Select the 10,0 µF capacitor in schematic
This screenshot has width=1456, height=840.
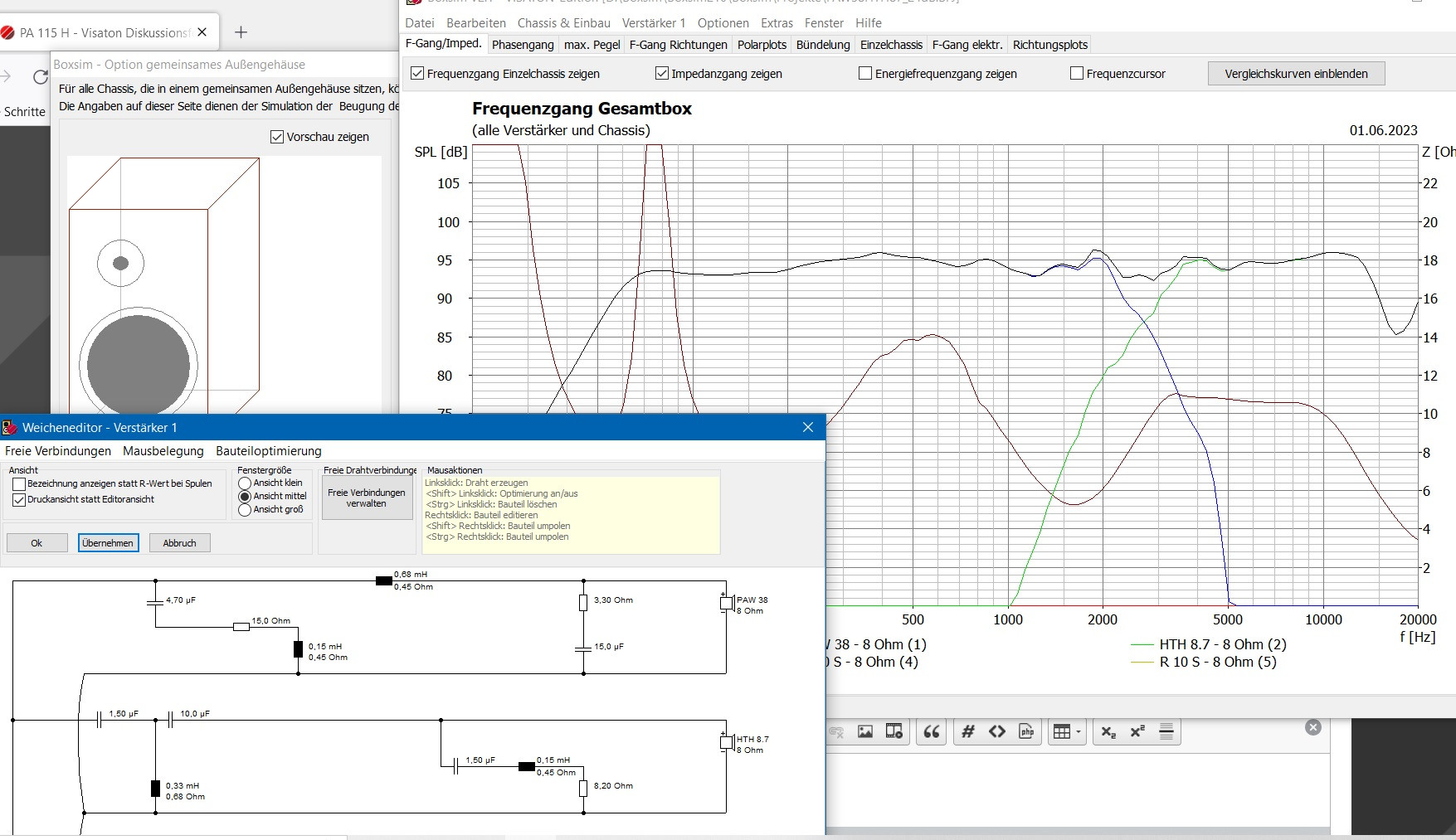(170, 720)
